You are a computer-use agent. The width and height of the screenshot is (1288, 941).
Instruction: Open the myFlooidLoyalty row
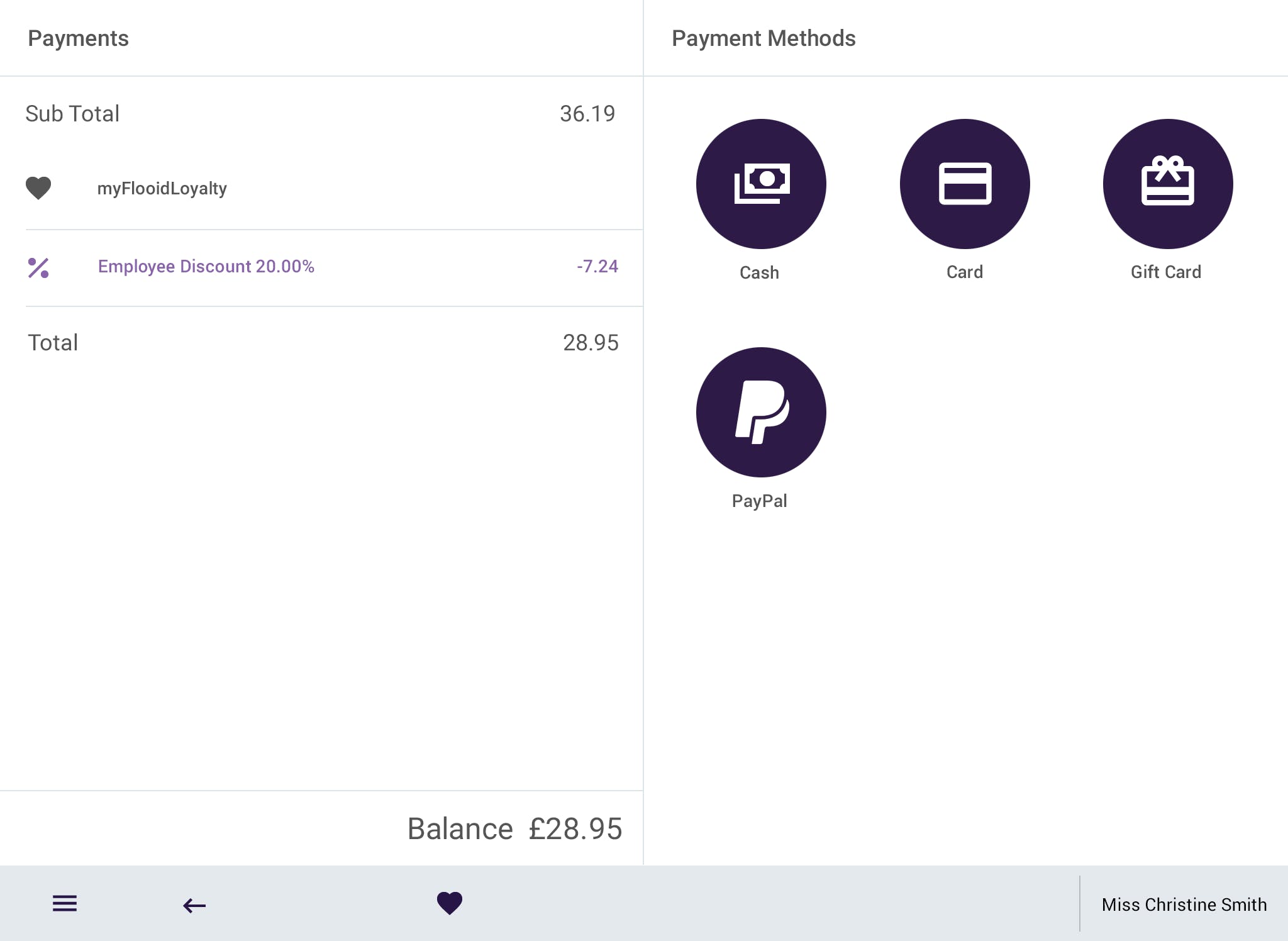(x=162, y=189)
